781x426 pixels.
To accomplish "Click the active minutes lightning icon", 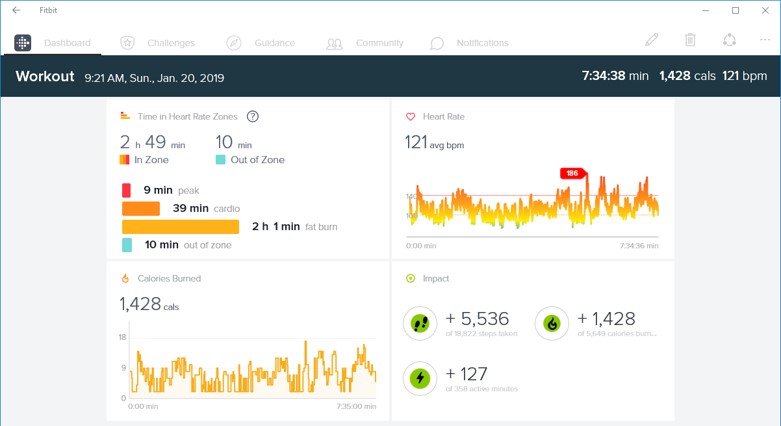I will click(419, 378).
